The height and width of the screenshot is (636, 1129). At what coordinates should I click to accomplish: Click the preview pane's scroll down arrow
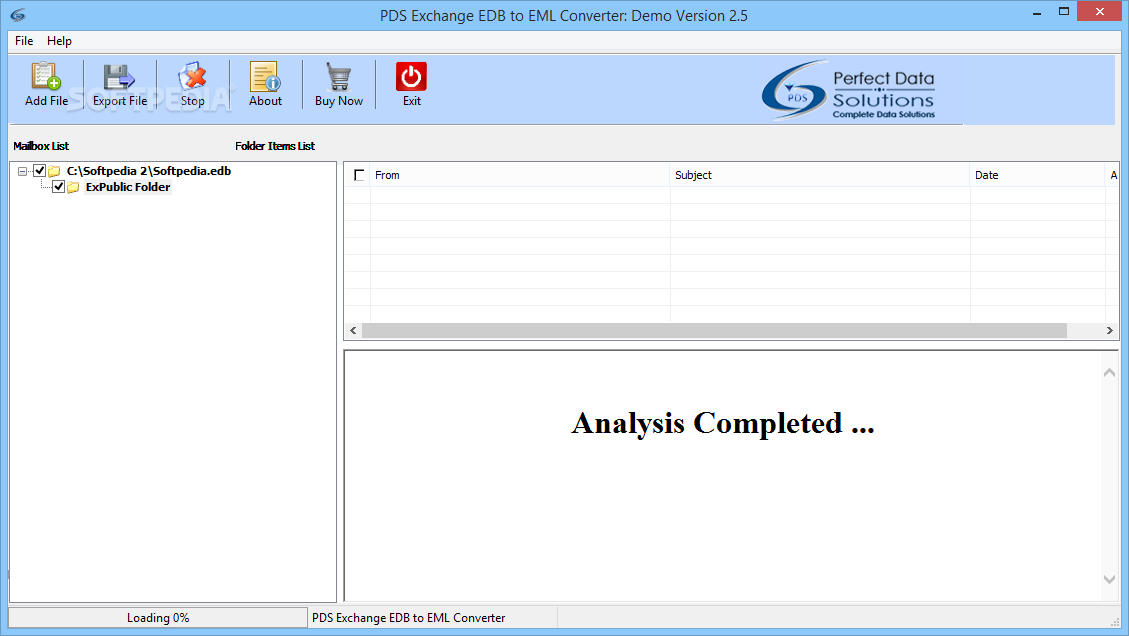1110,579
